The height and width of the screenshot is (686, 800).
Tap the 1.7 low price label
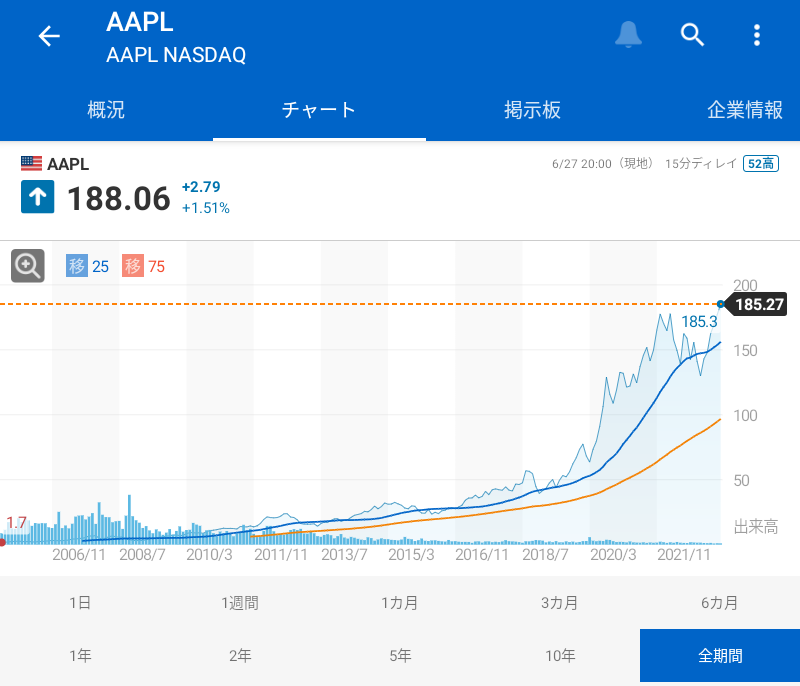[16, 523]
